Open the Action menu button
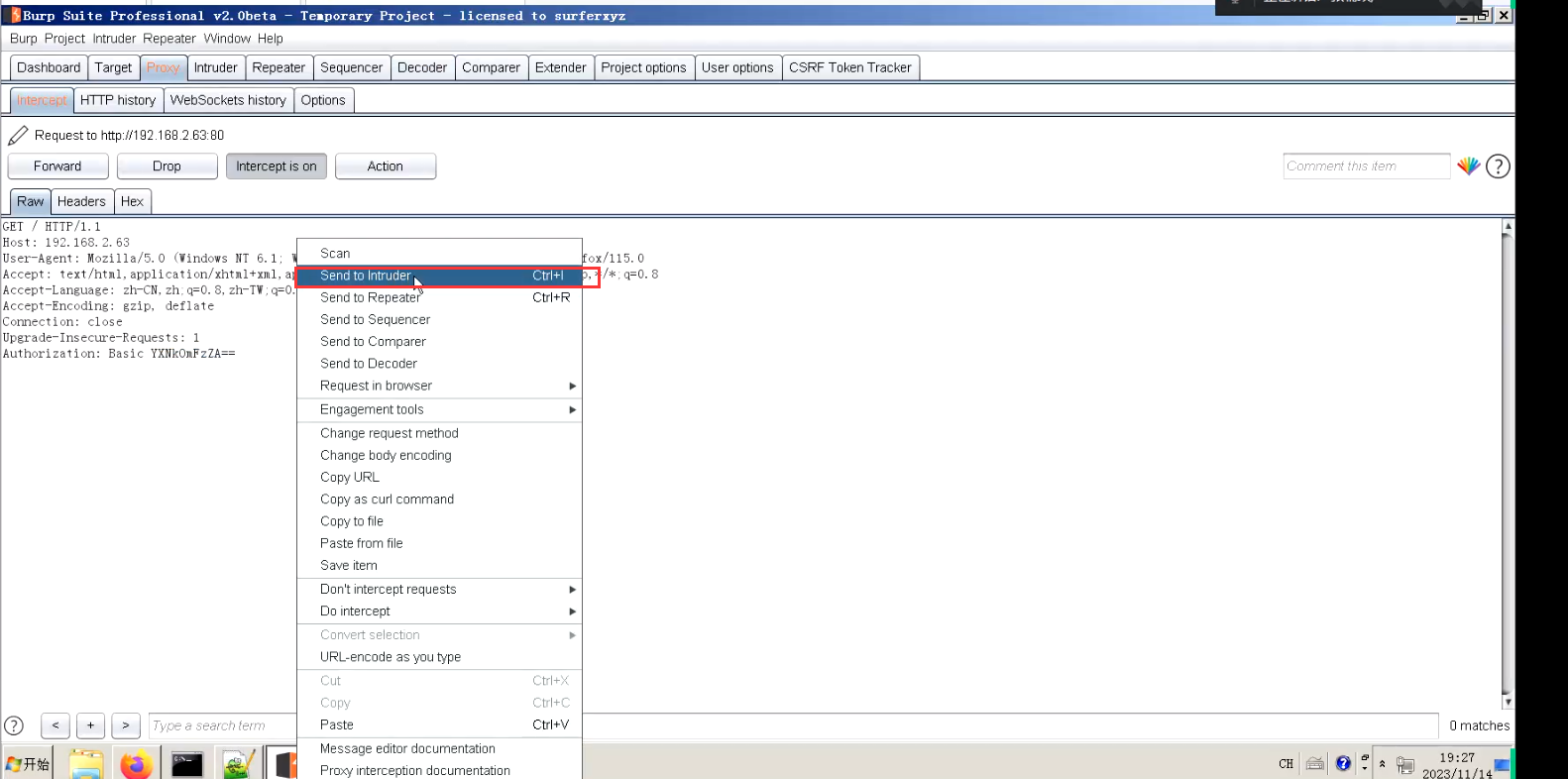This screenshot has height=779, width=1568. click(386, 167)
